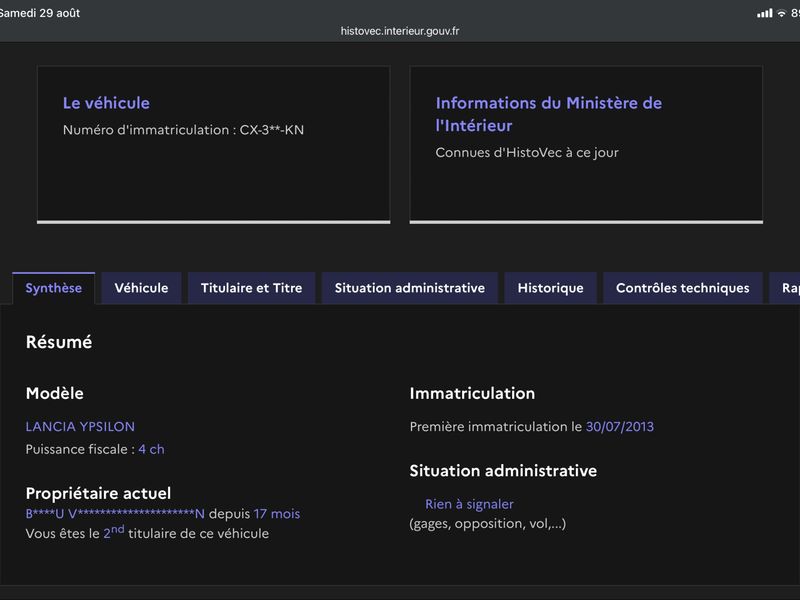
Task: Select the registration number CX-3**-KN text
Action: (x=271, y=130)
